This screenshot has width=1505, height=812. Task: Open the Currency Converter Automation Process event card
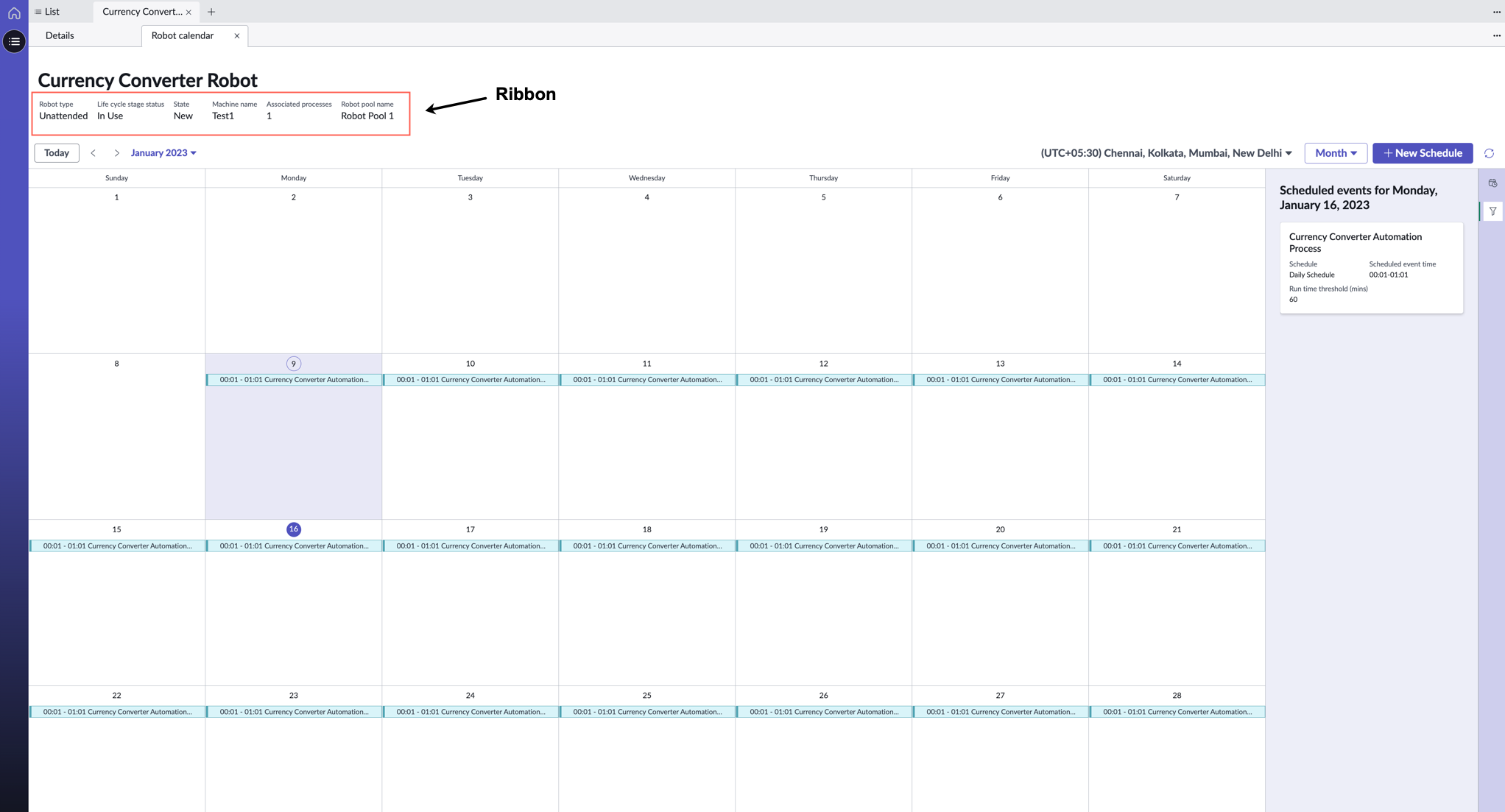pos(1372,268)
